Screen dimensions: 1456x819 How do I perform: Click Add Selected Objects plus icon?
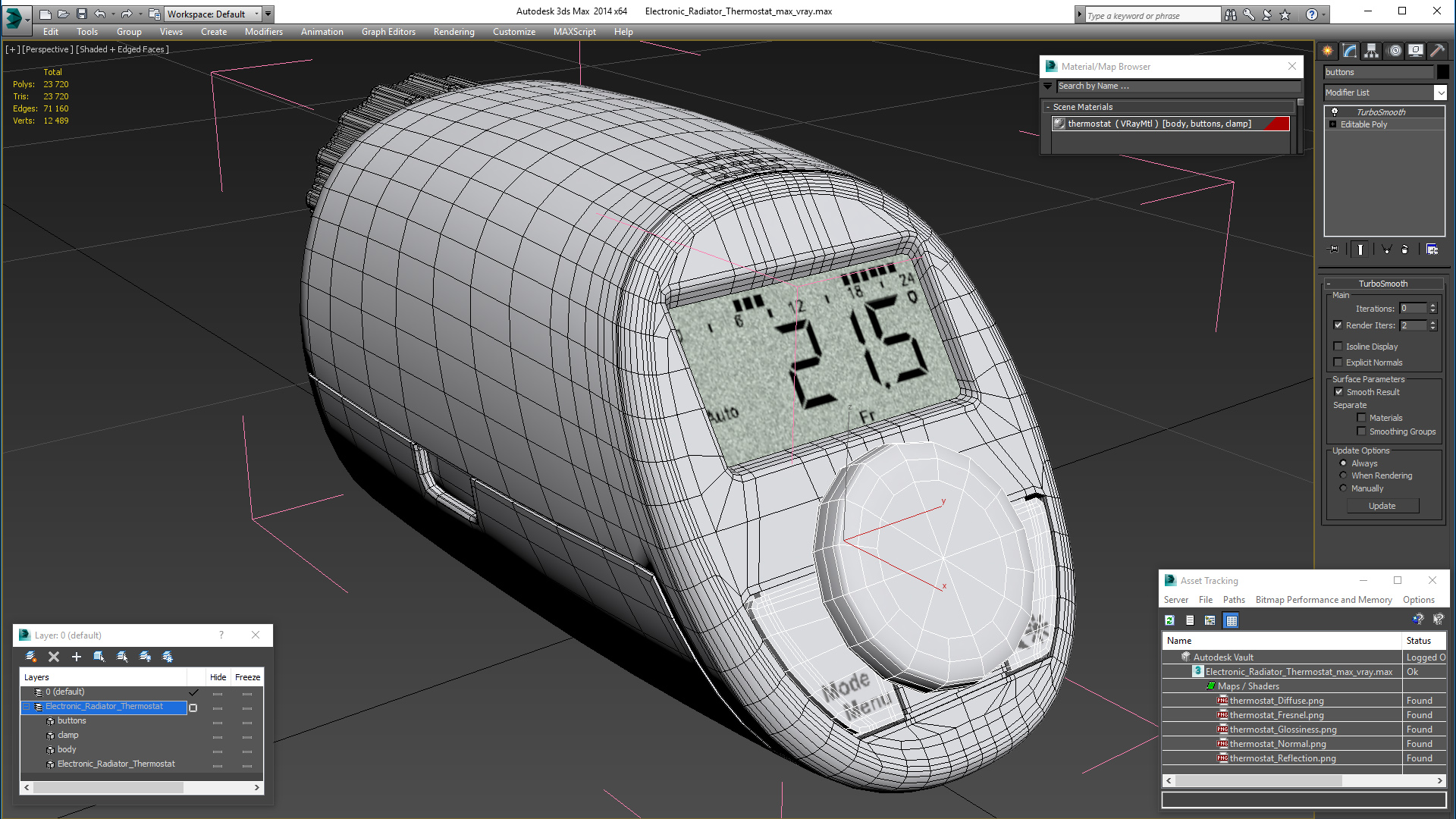click(x=76, y=657)
